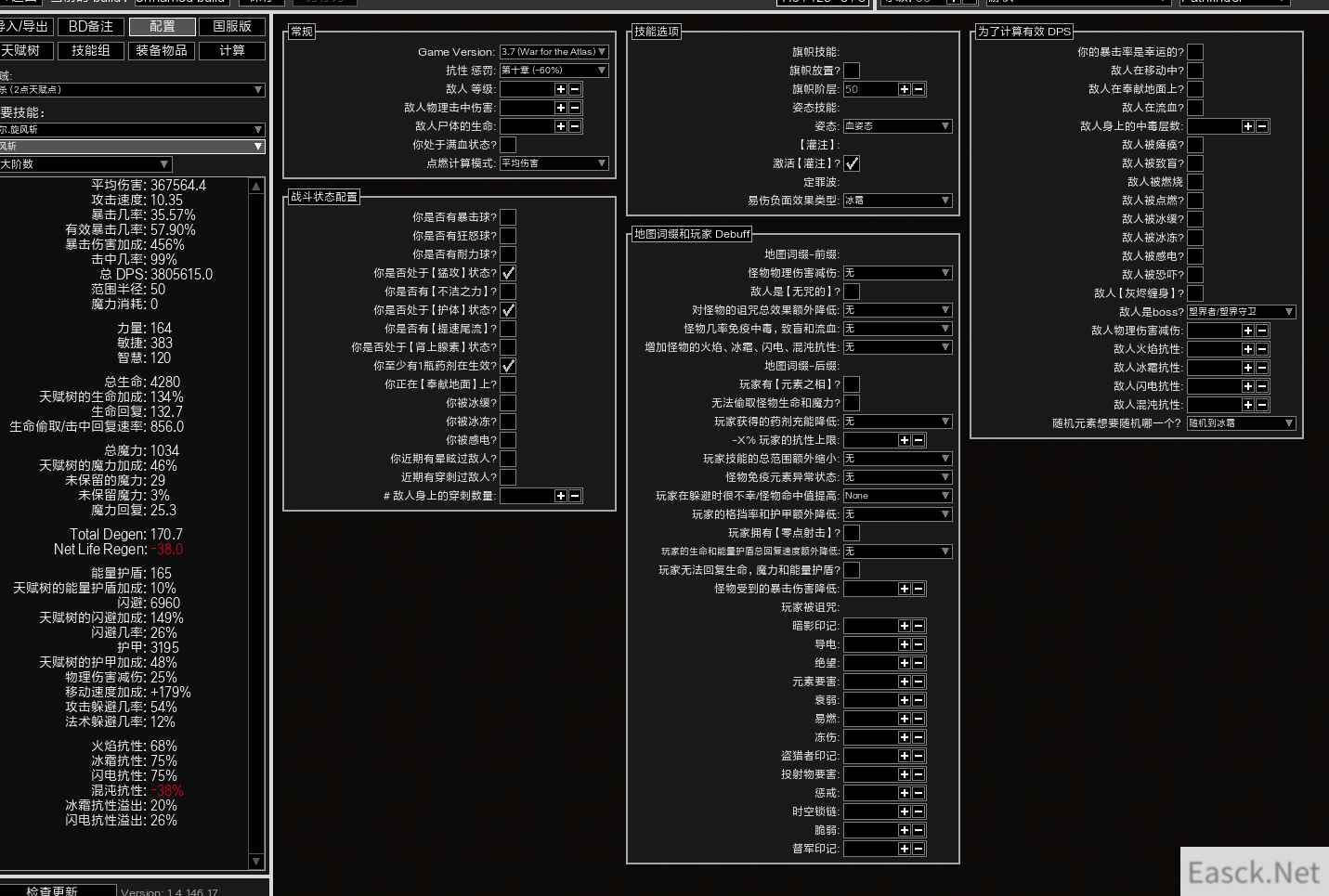The height and width of the screenshot is (896, 1329).
Task: Enable 敌人在移动中 checkbox
Action: pos(1195,71)
